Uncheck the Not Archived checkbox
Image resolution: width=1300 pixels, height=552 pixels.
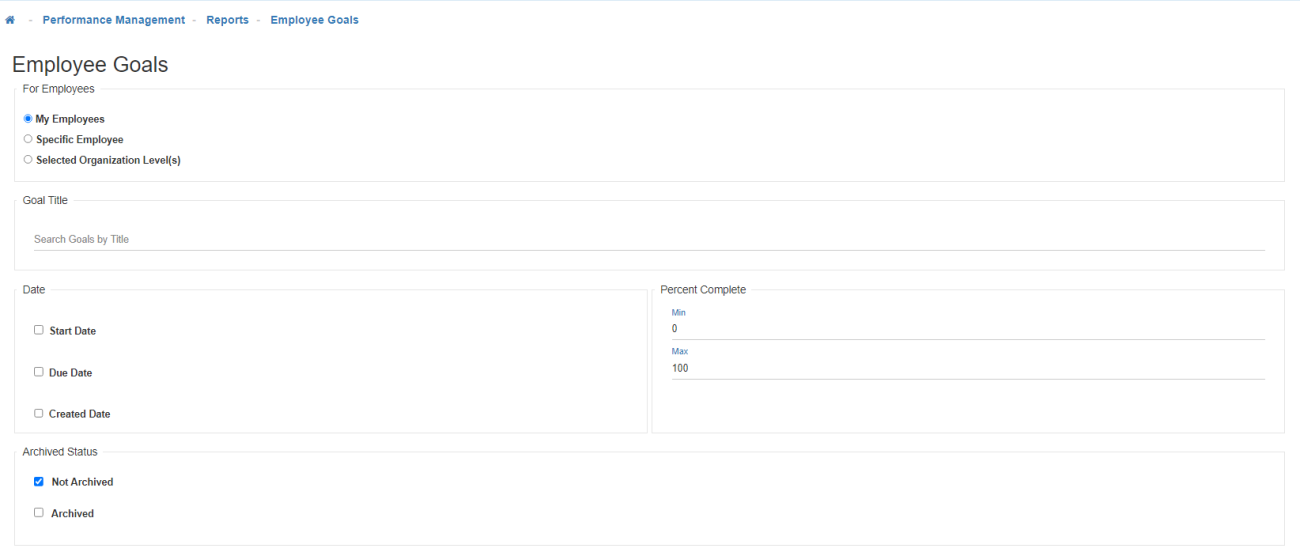tap(39, 482)
